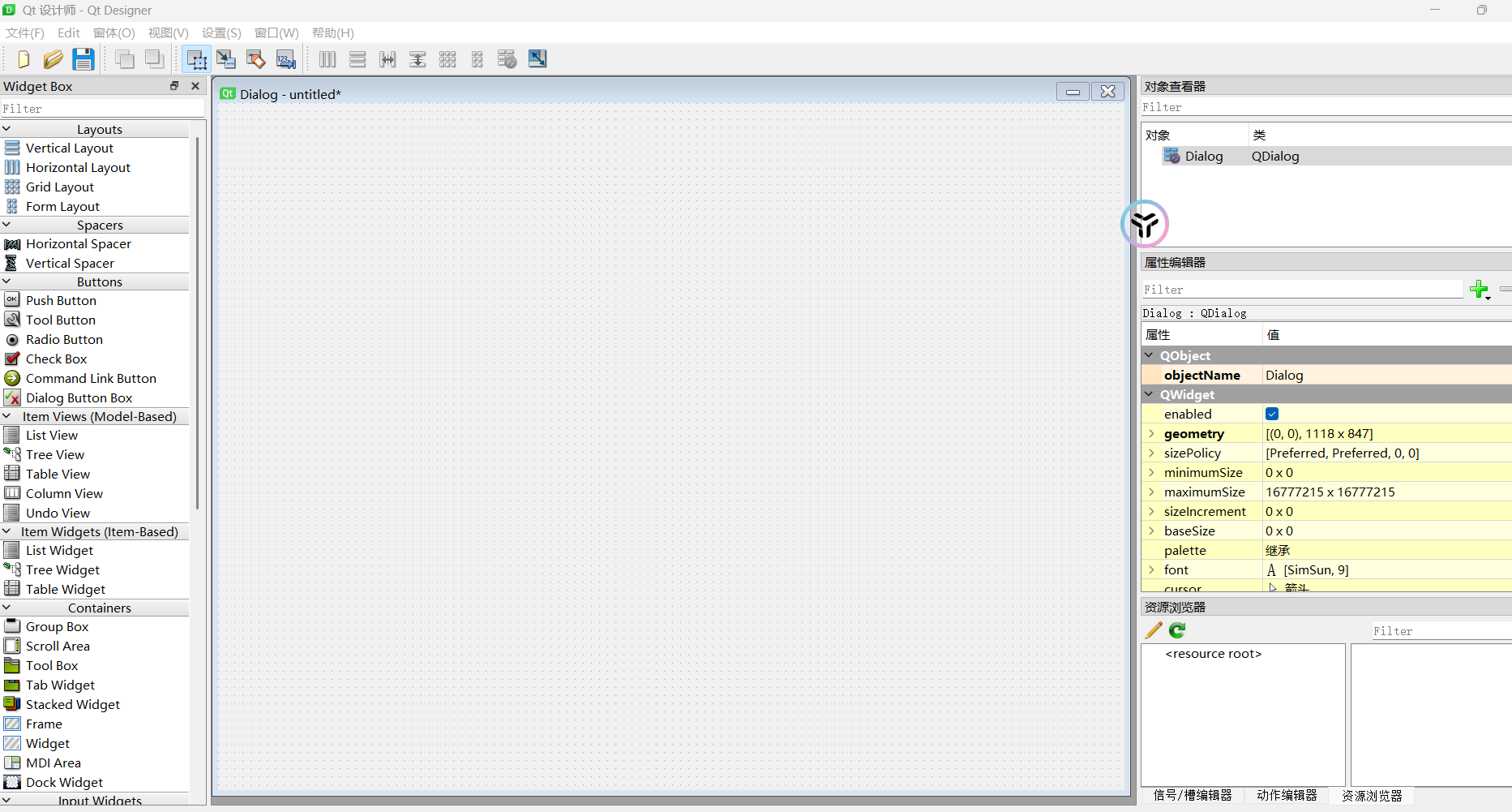Click the Widget Box filter field
Image resolution: width=1512 pixels, height=812 pixels.
(x=102, y=109)
